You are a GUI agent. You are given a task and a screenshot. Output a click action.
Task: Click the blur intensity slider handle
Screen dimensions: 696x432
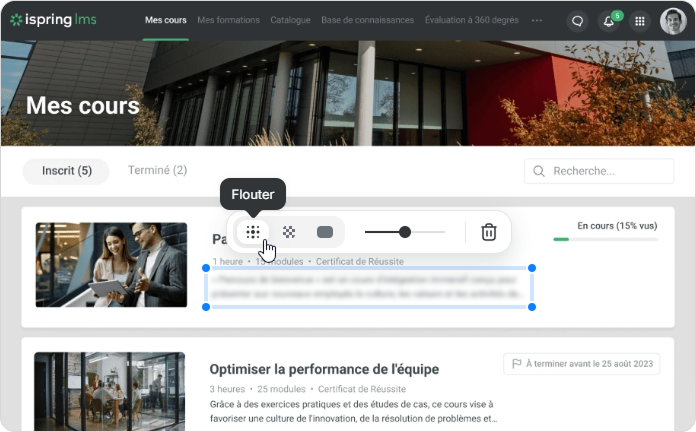coord(405,232)
